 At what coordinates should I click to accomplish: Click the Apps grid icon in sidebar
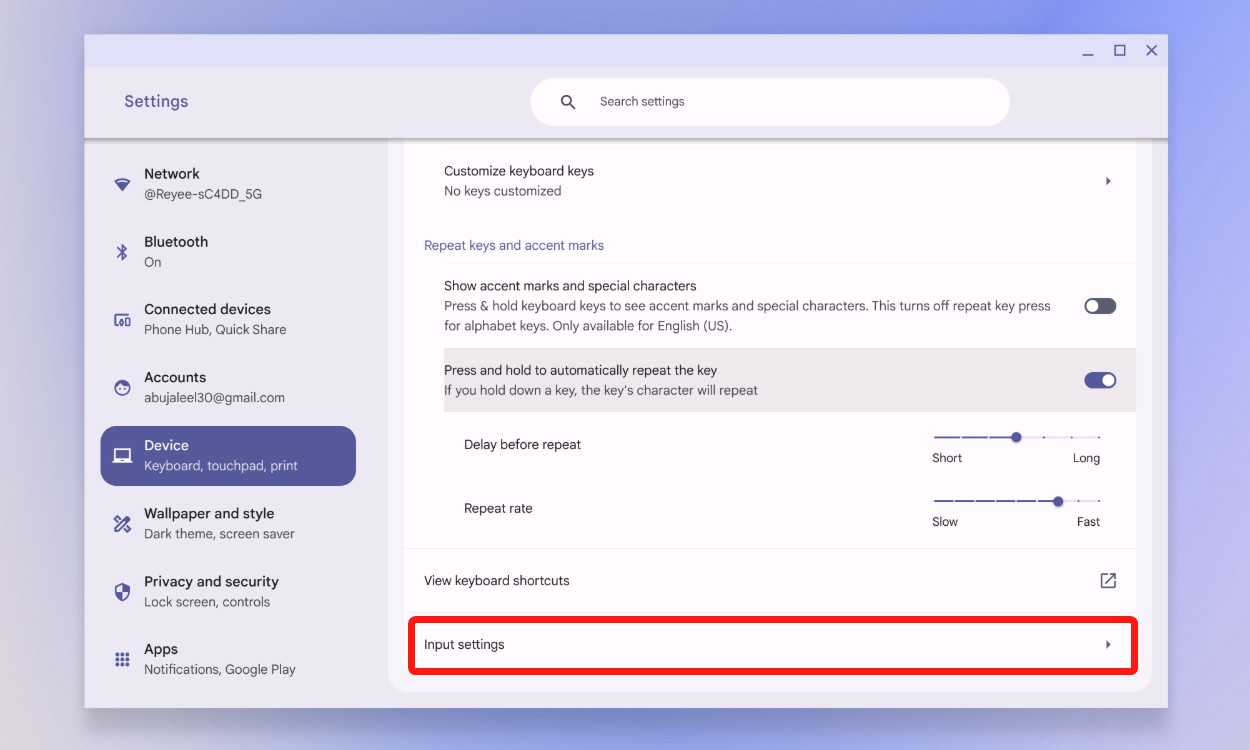click(x=121, y=660)
